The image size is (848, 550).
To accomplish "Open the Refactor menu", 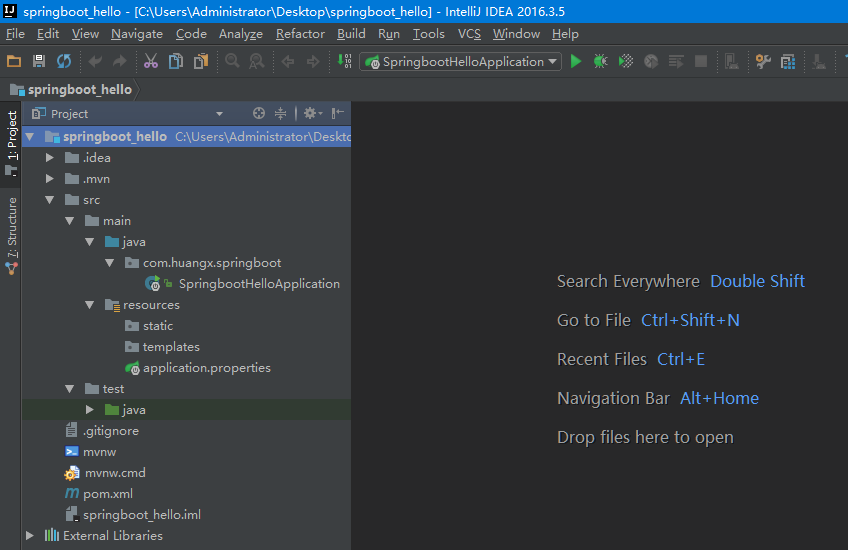I will 300,34.
